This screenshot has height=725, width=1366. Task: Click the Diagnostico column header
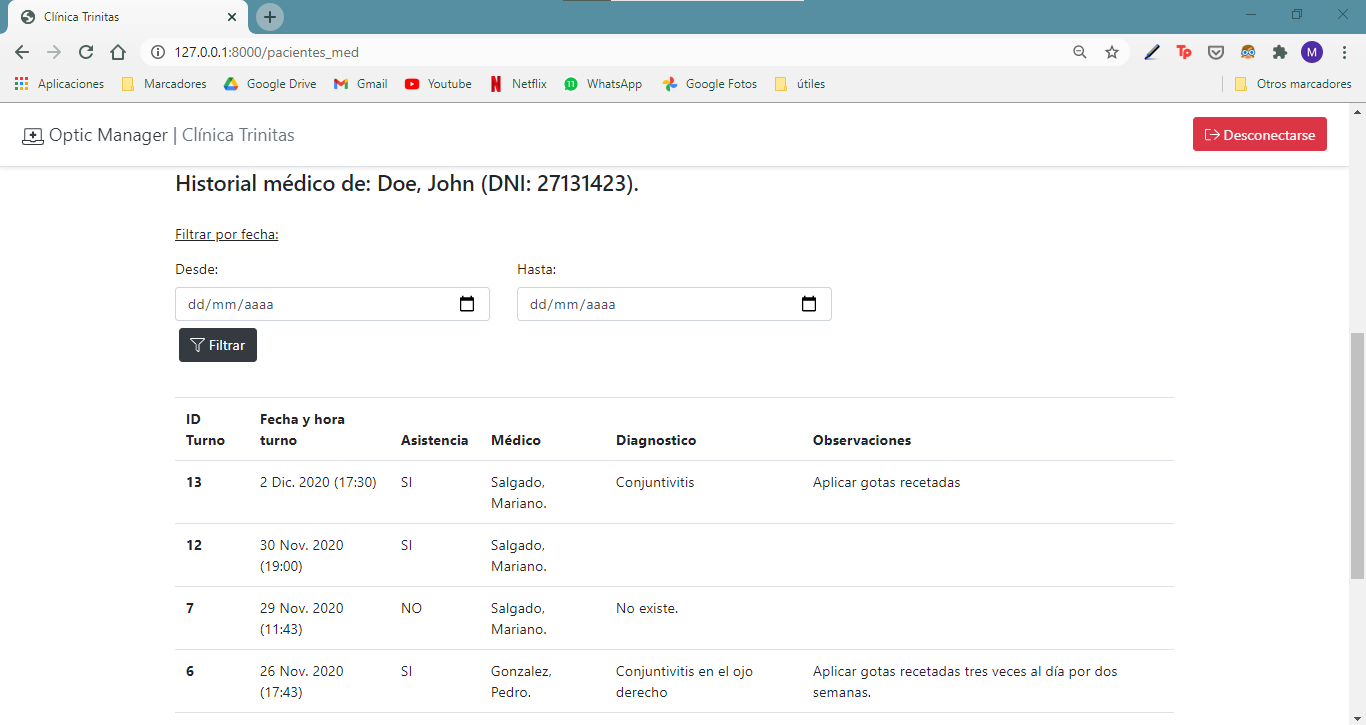click(x=656, y=440)
